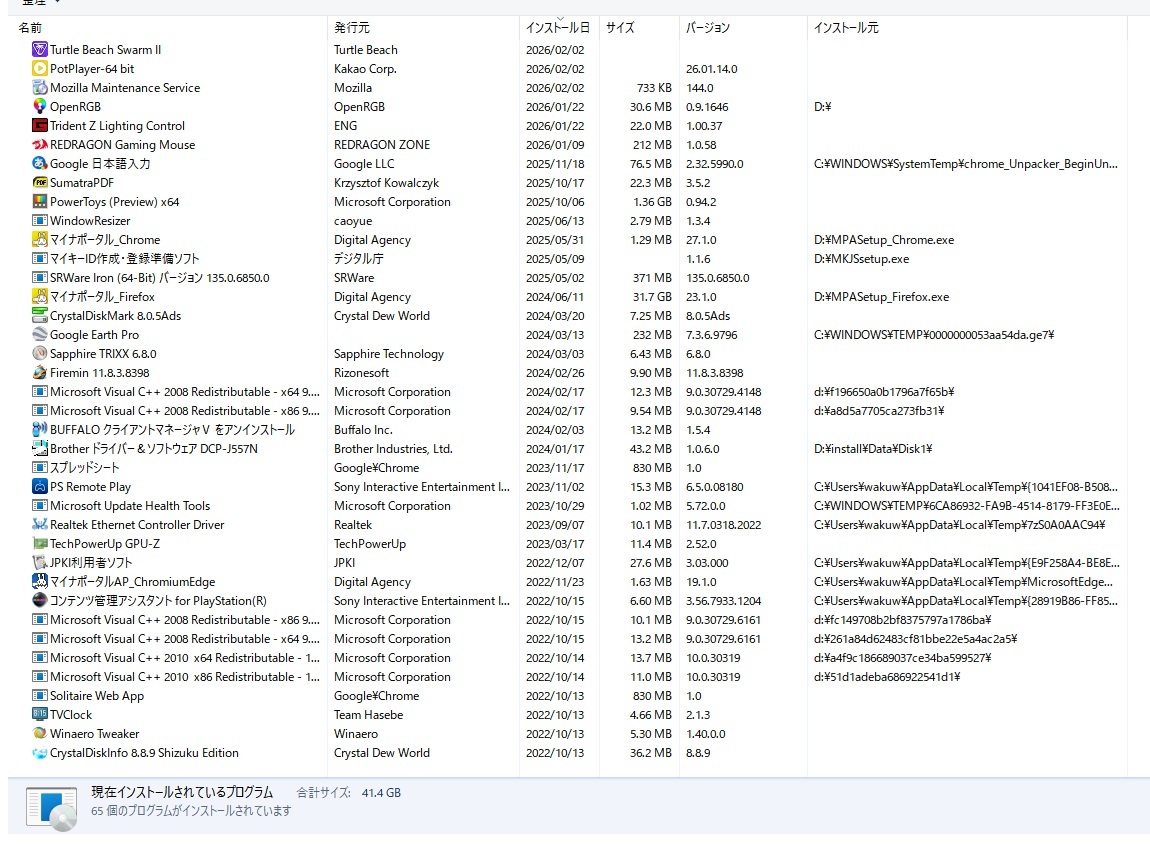Click the デジタル庁 publisher cell
Screen dimensions: 1150x861
[359, 259]
